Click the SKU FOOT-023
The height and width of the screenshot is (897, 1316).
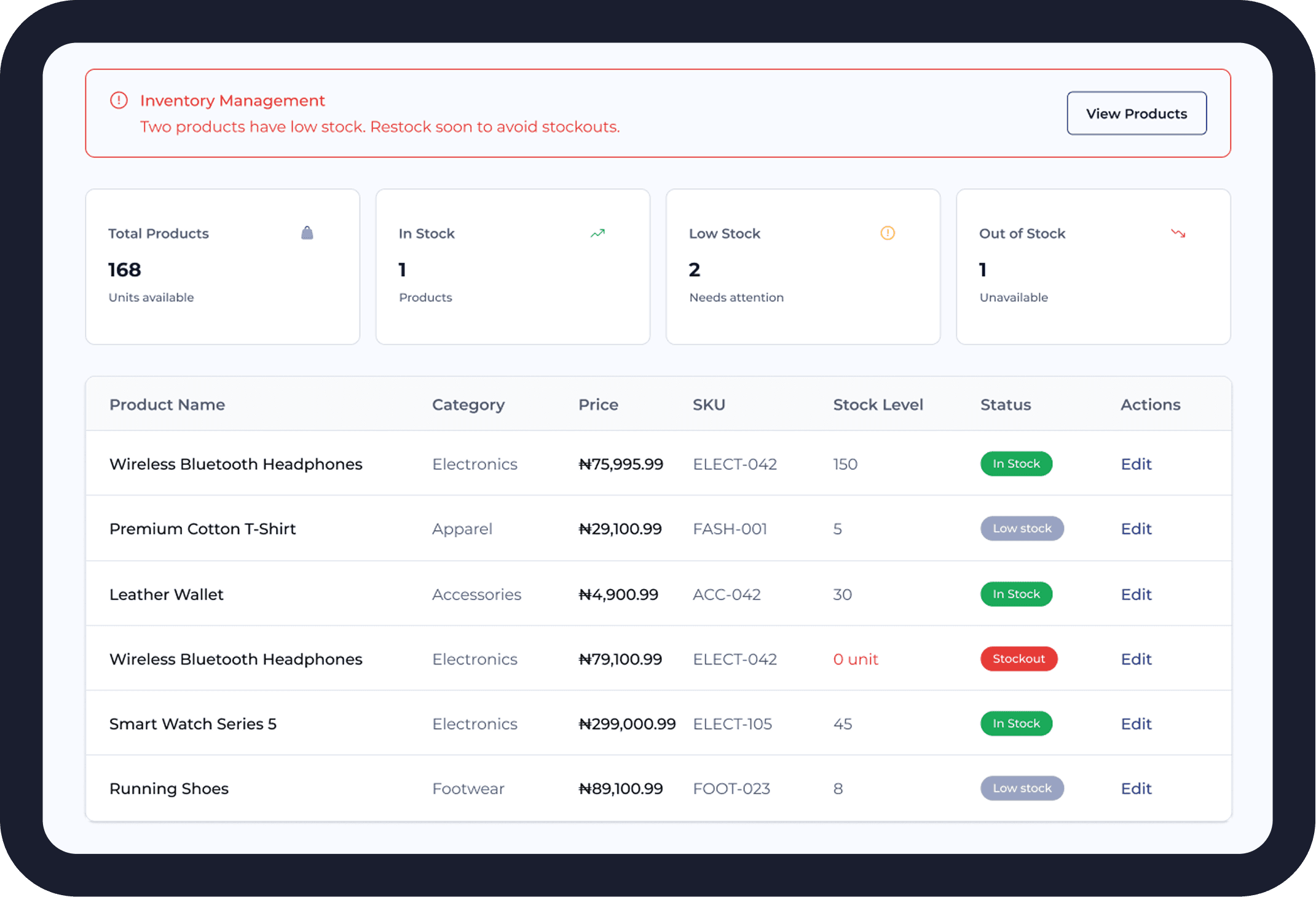point(731,788)
